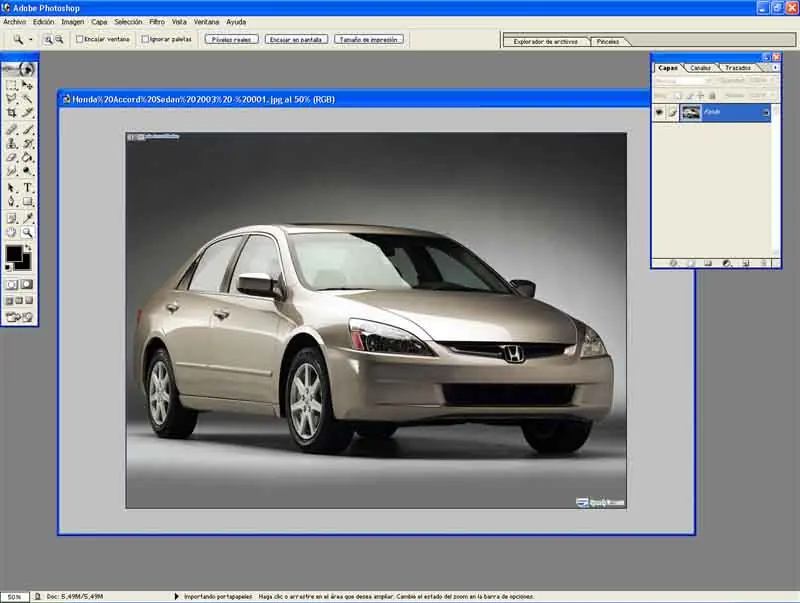Switch to Quick Mask mode

27,285
